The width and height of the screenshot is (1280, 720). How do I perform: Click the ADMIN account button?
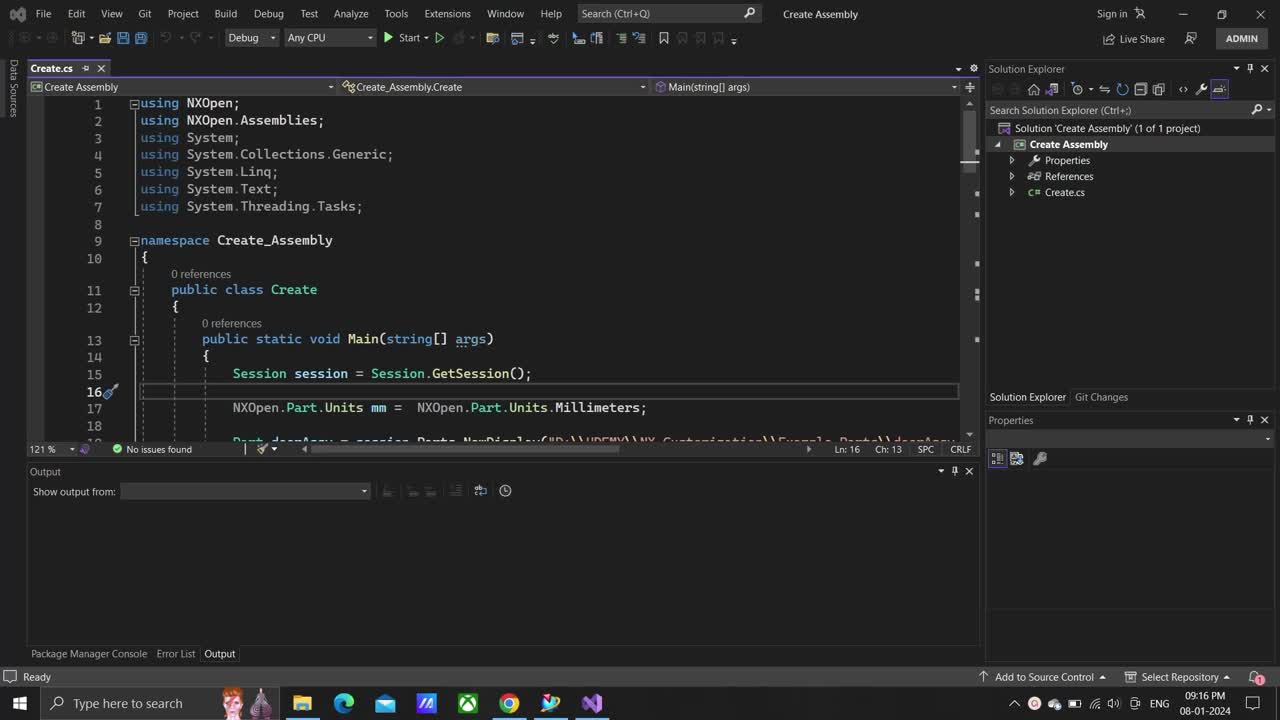[1241, 38]
